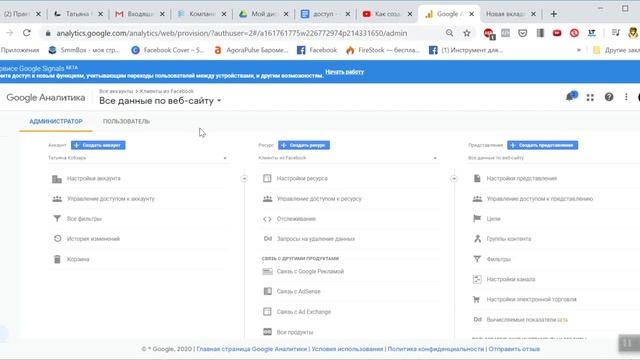Click the AdSense linking icon
The height and width of the screenshot is (360, 640).
coord(267,291)
